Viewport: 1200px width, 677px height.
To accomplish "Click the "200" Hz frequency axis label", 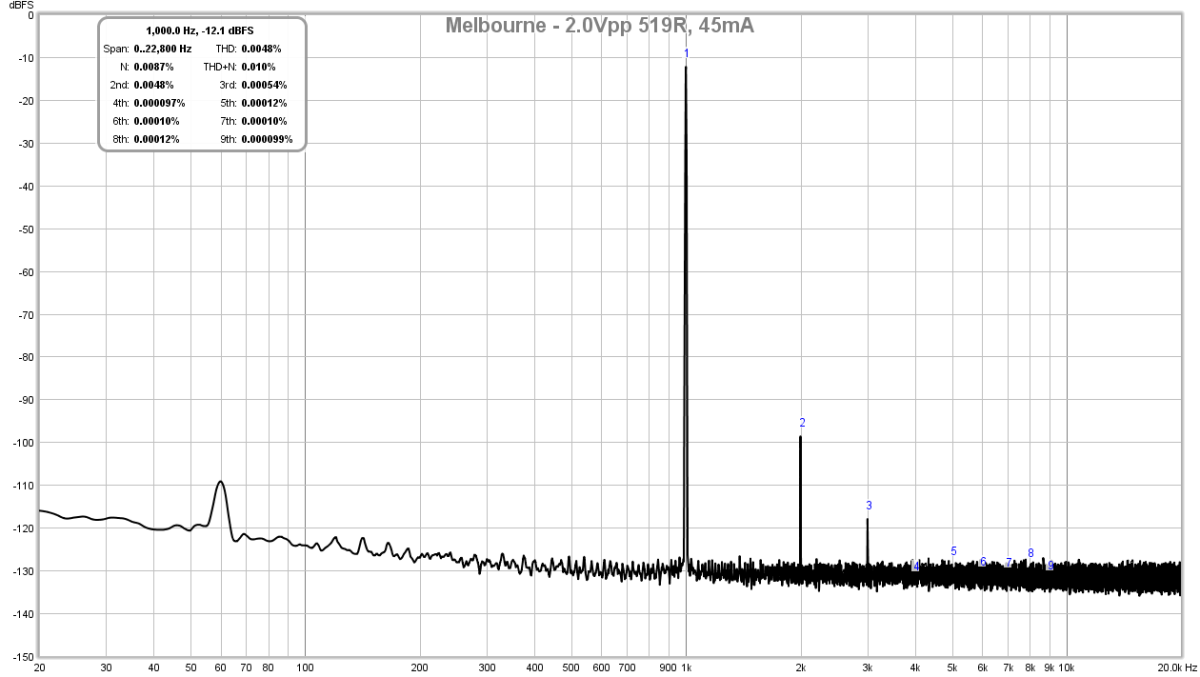I will coord(420,666).
